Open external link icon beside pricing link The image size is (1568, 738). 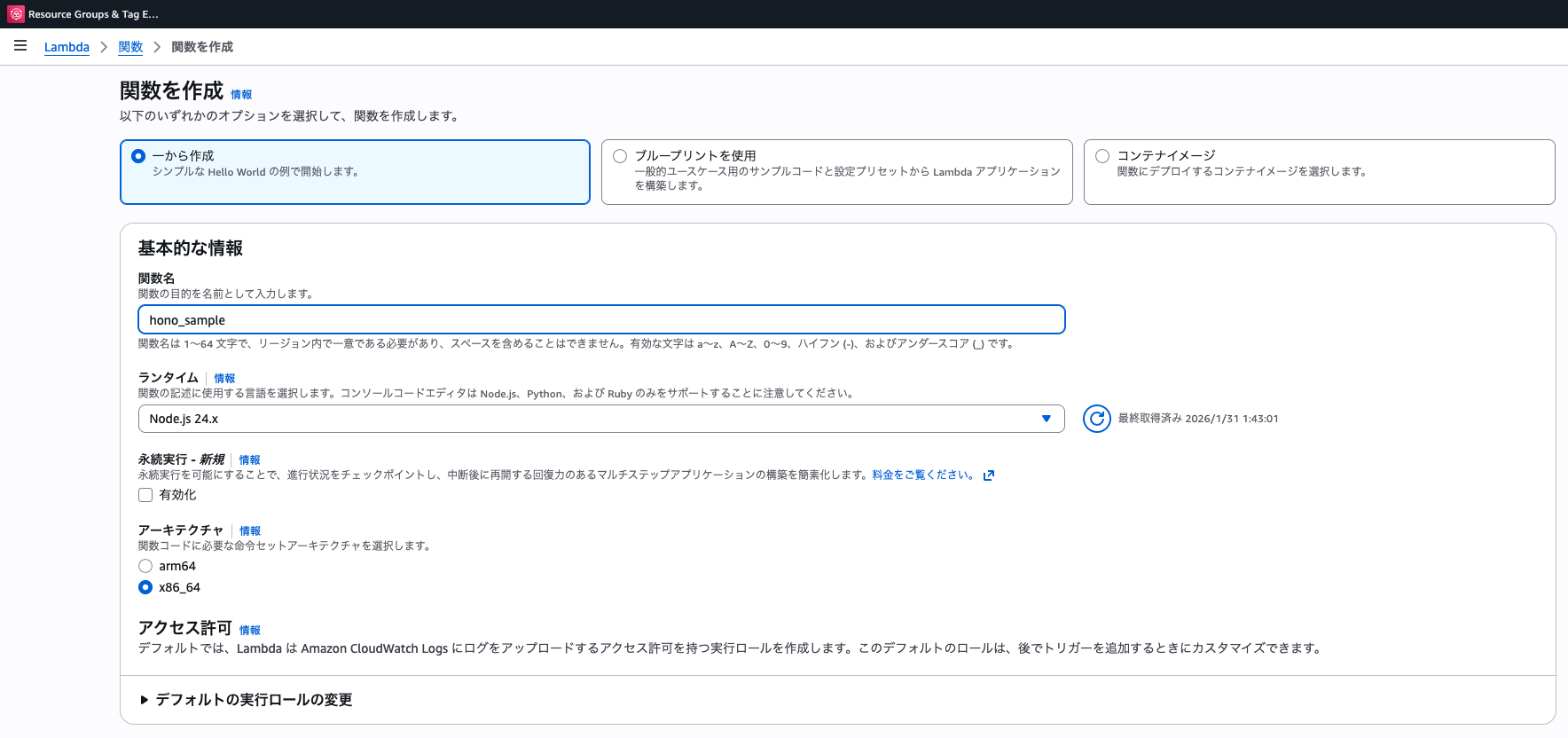(x=989, y=475)
